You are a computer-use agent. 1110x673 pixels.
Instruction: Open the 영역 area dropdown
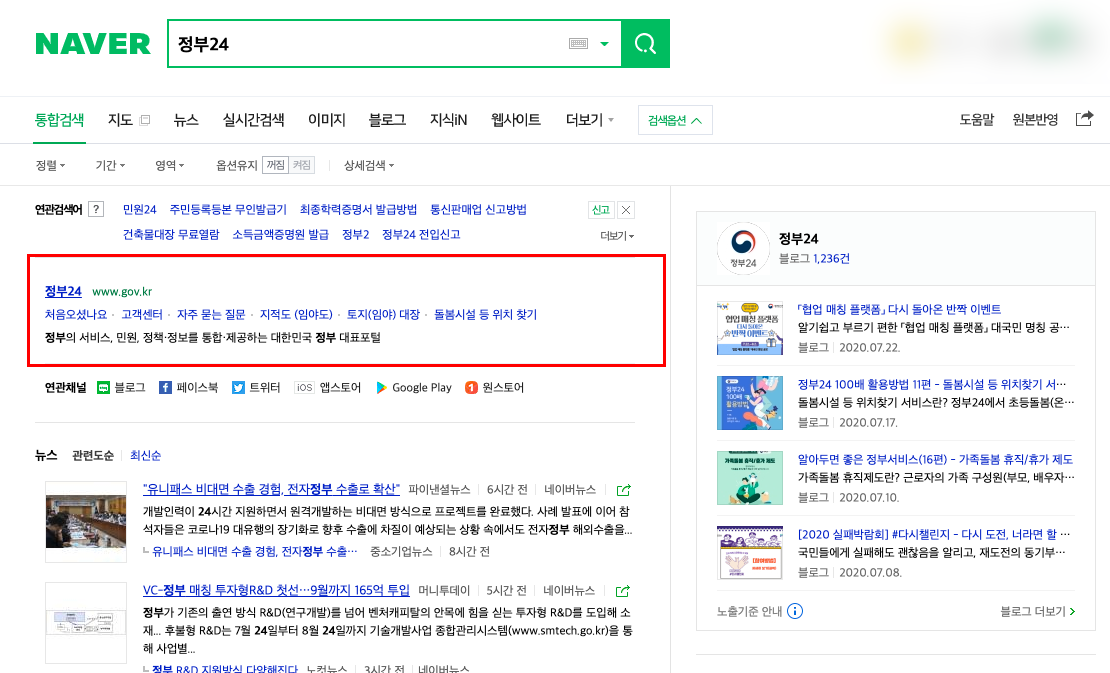coord(169,165)
